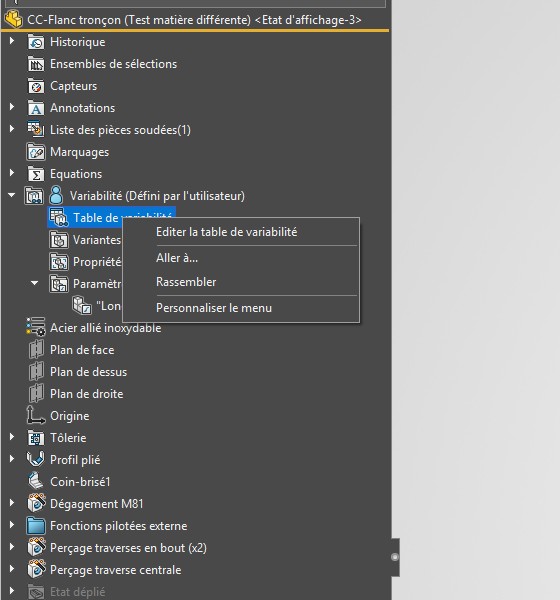Select the Plan de dessus label
Image resolution: width=560 pixels, height=600 pixels.
[x=88, y=372]
